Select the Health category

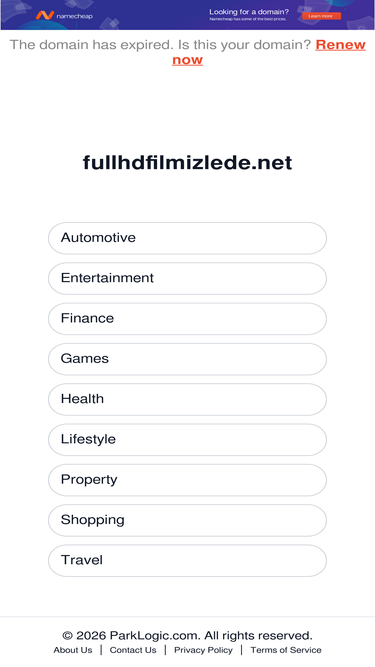188,399
